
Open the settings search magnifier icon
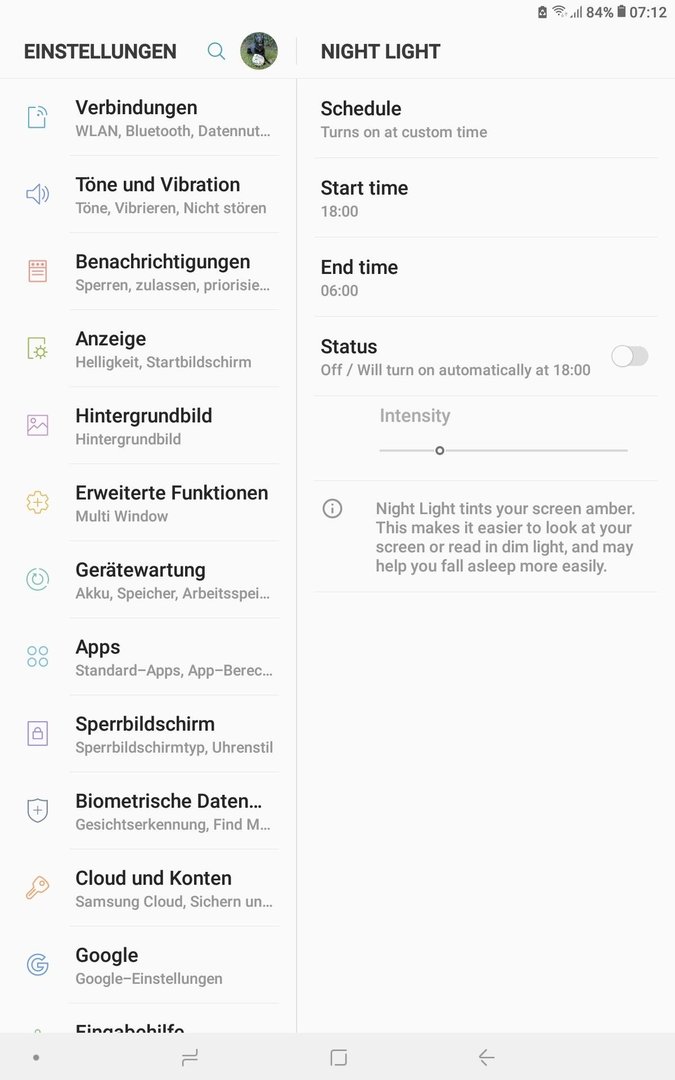216,51
